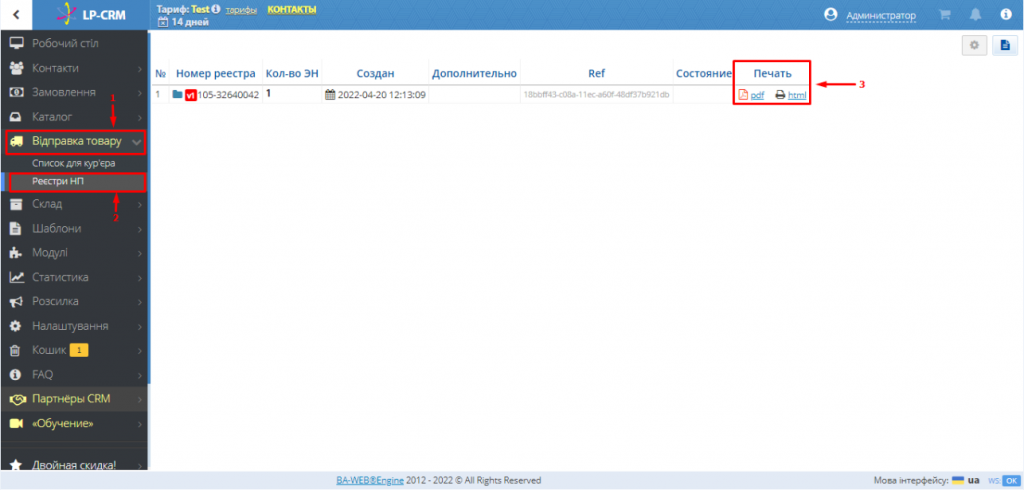
Task: Collapse the sidebar with the back arrow
Action: [x=16, y=15]
